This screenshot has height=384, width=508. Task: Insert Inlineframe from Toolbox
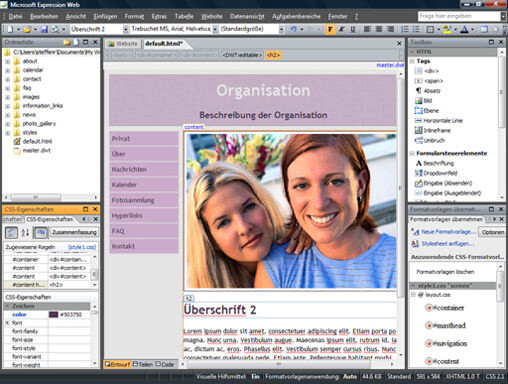click(433, 130)
